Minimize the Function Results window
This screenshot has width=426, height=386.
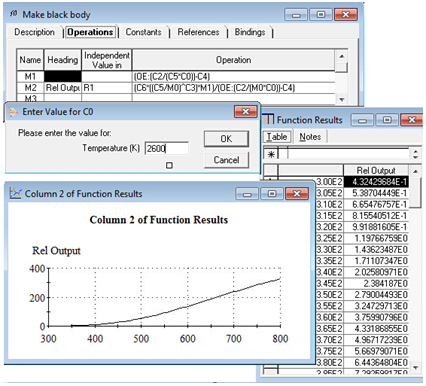tap(362, 120)
